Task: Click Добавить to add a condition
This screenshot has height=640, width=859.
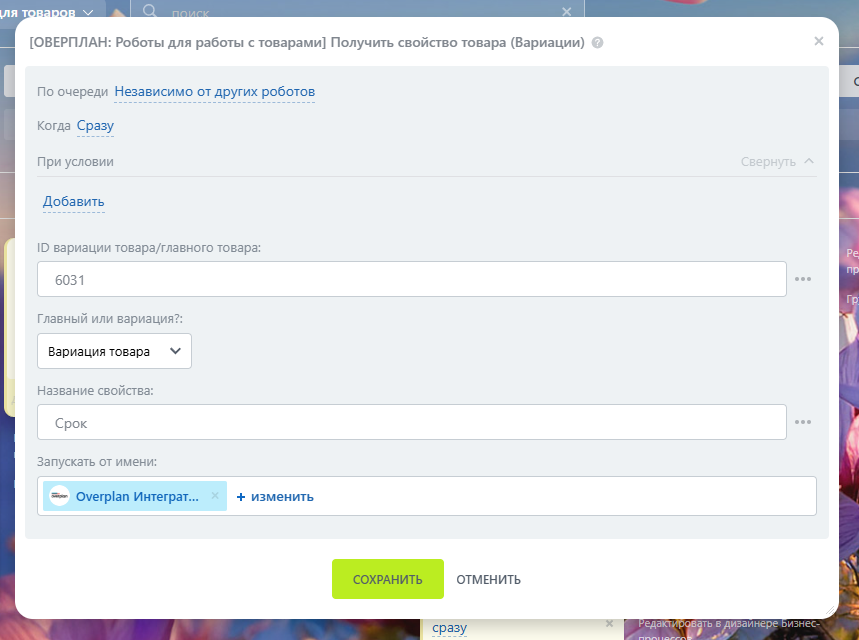Action: tap(73, 202)
